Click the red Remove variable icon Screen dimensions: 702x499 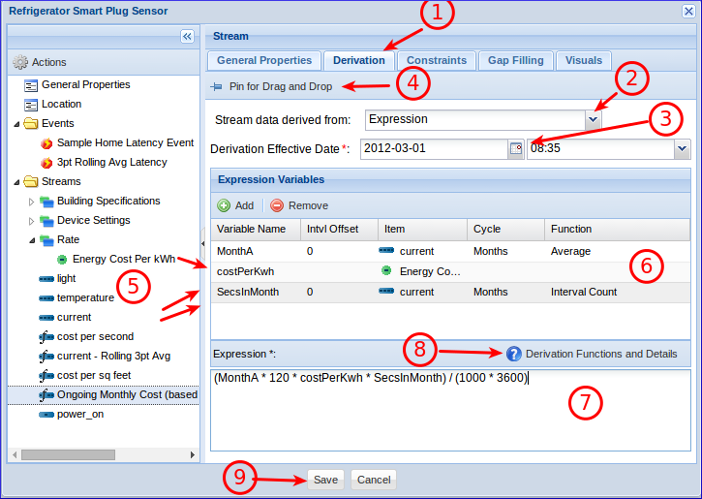click(x=276, y=205)
